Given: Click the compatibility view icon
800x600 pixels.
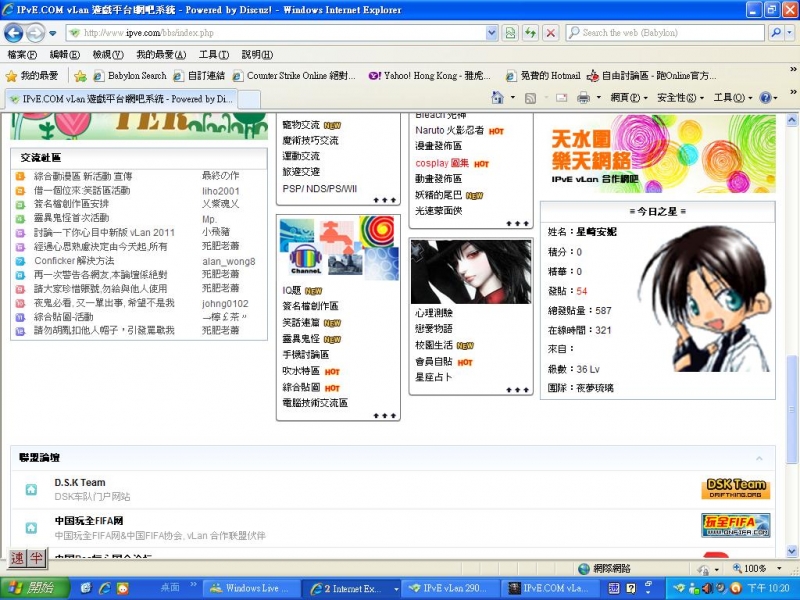Looking at the screenshot, I should click(510, 33).
